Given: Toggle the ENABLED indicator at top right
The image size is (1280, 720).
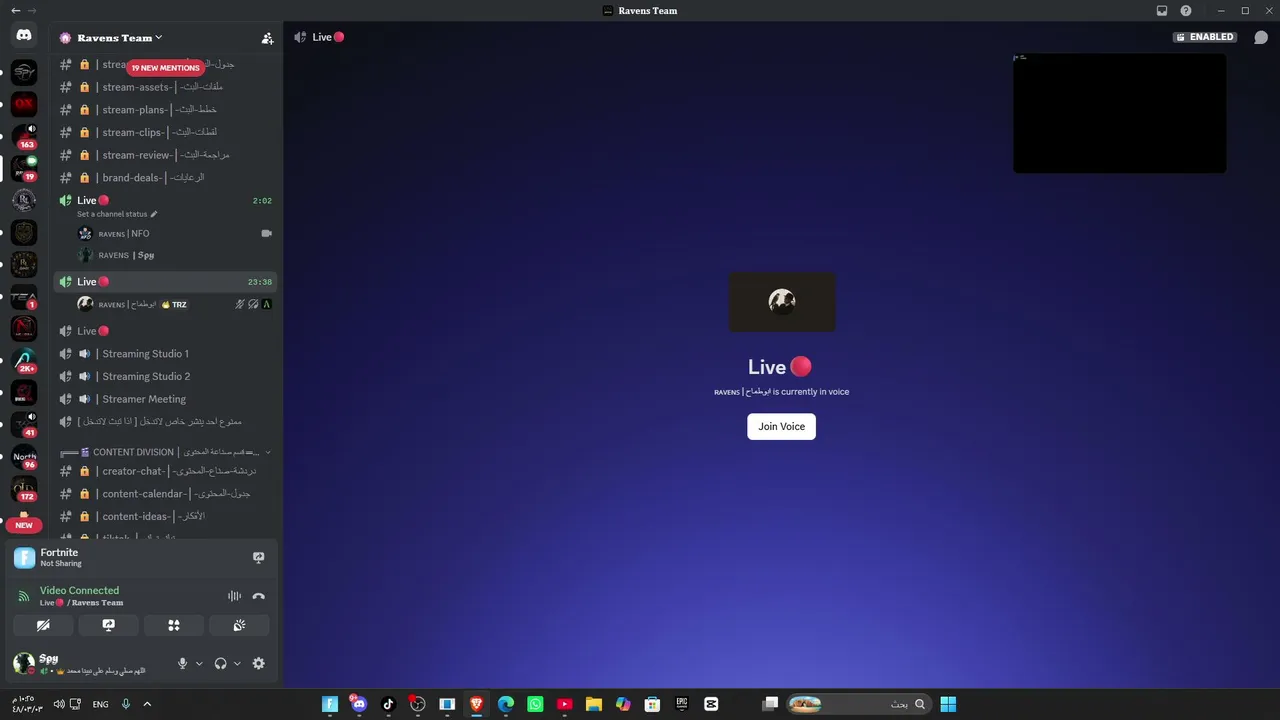Looking at the screenshot, I should click(1205, 37).
